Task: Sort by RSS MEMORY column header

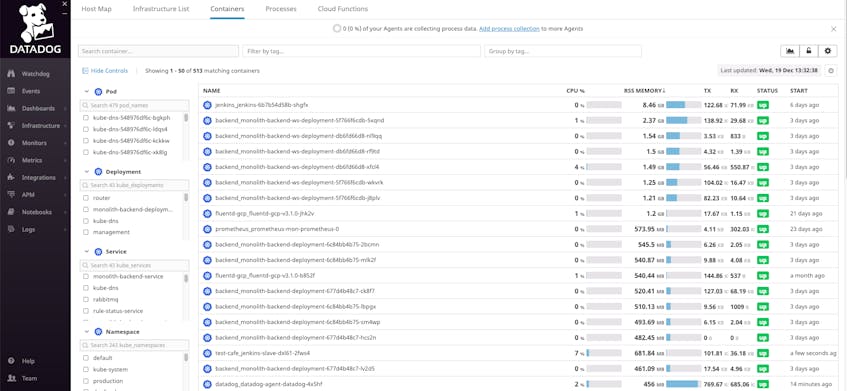Action: [x=644, y=91]
